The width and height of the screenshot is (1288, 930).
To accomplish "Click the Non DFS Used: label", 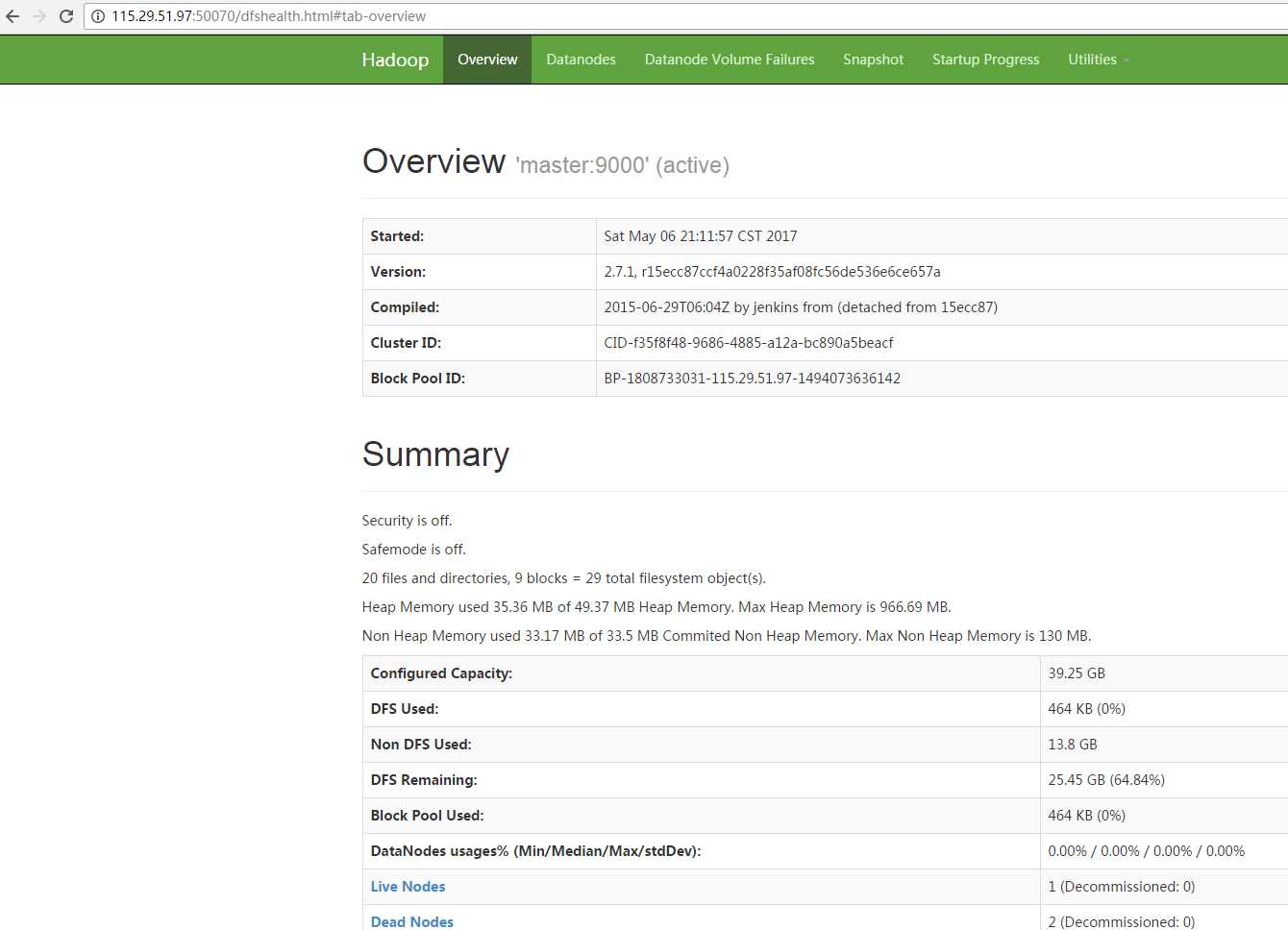I will tap(421, 745).
